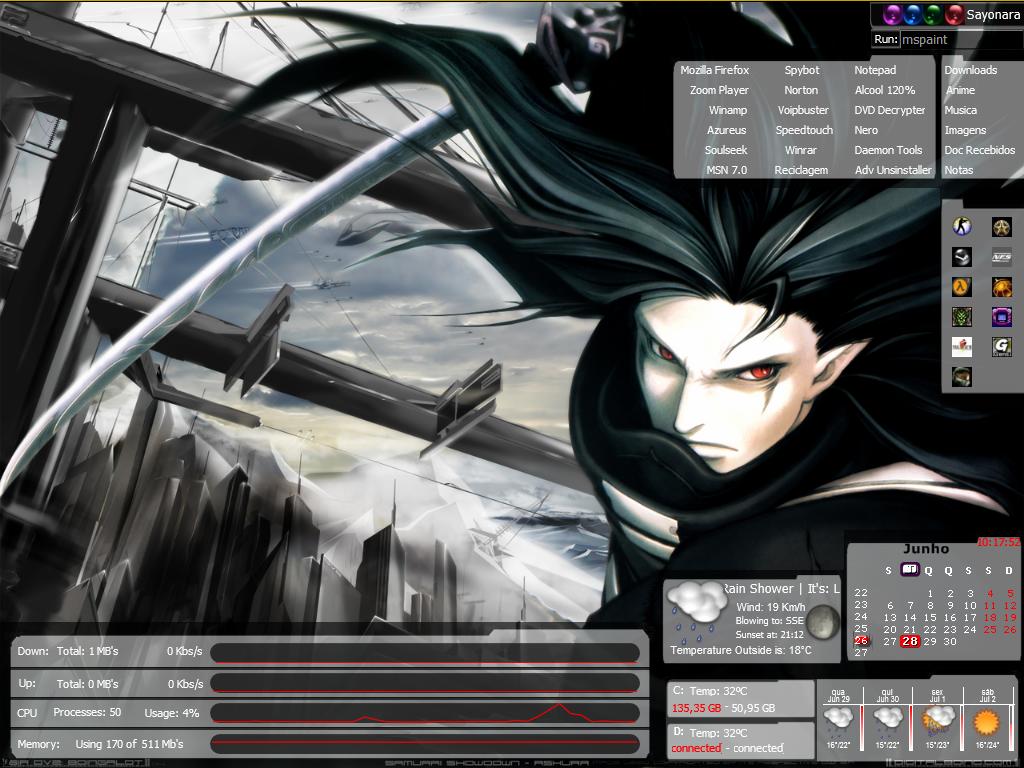1024x768 pixels.
Task: Launch the NFS game icon
Action: coord(1002,257)
